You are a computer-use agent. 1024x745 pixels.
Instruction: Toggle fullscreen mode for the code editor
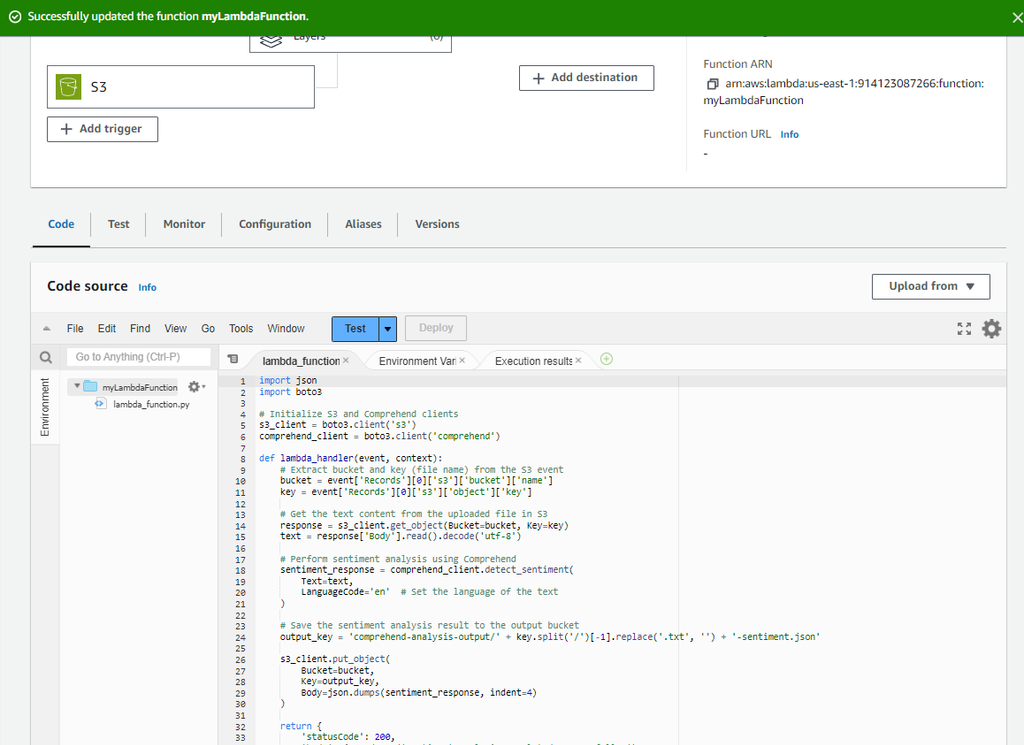964,327
